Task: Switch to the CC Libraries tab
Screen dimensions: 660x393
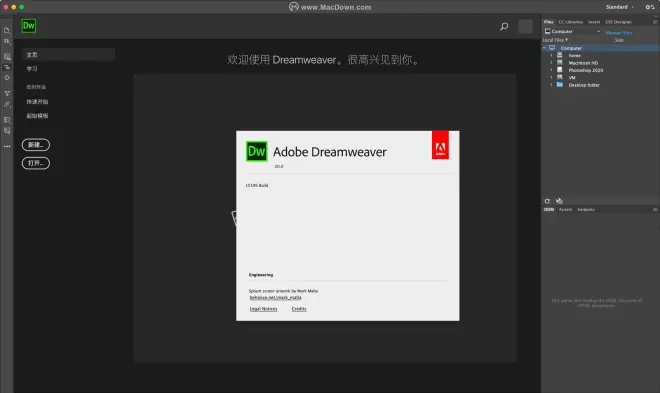Action: click(571, 22)
